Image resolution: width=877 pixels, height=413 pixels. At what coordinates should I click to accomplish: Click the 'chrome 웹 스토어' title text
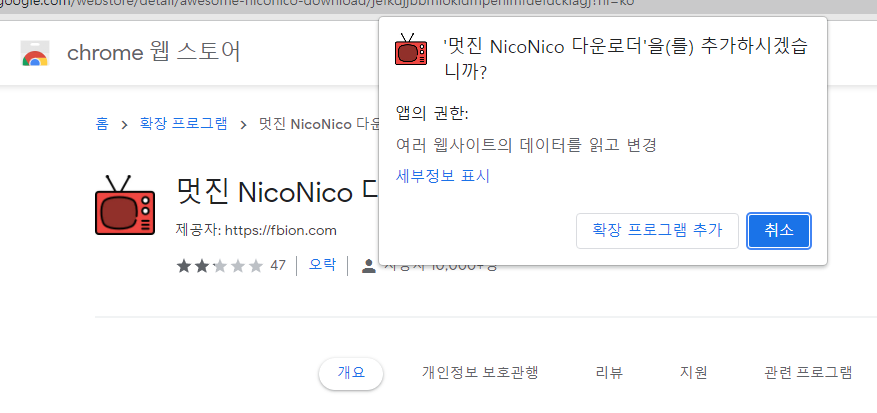[x=154, y=53]
